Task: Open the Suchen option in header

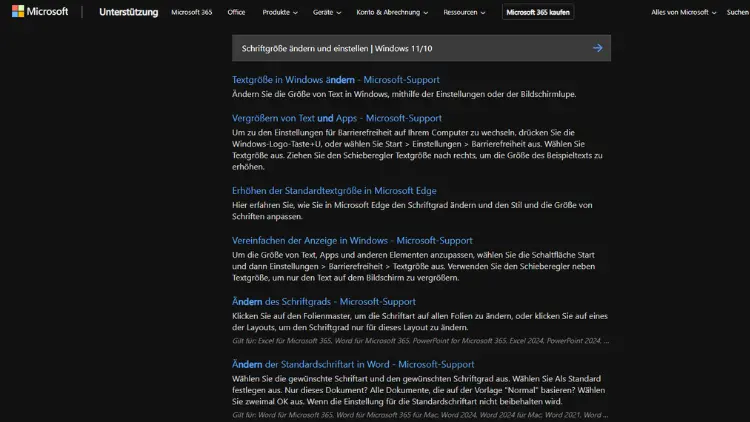Action: tap(738, 12)
